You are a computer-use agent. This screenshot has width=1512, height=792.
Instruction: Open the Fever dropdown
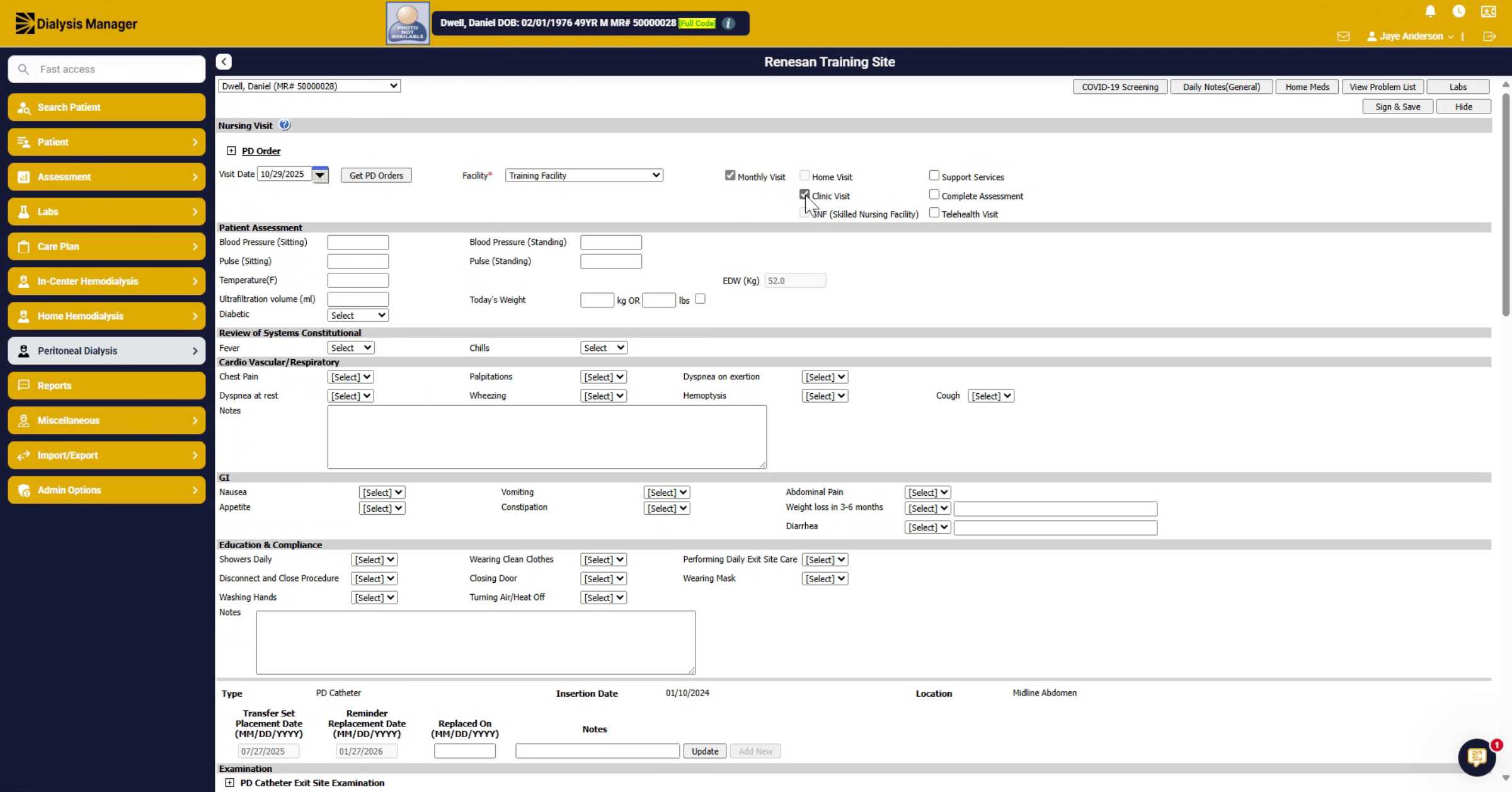tap(351, 348)
